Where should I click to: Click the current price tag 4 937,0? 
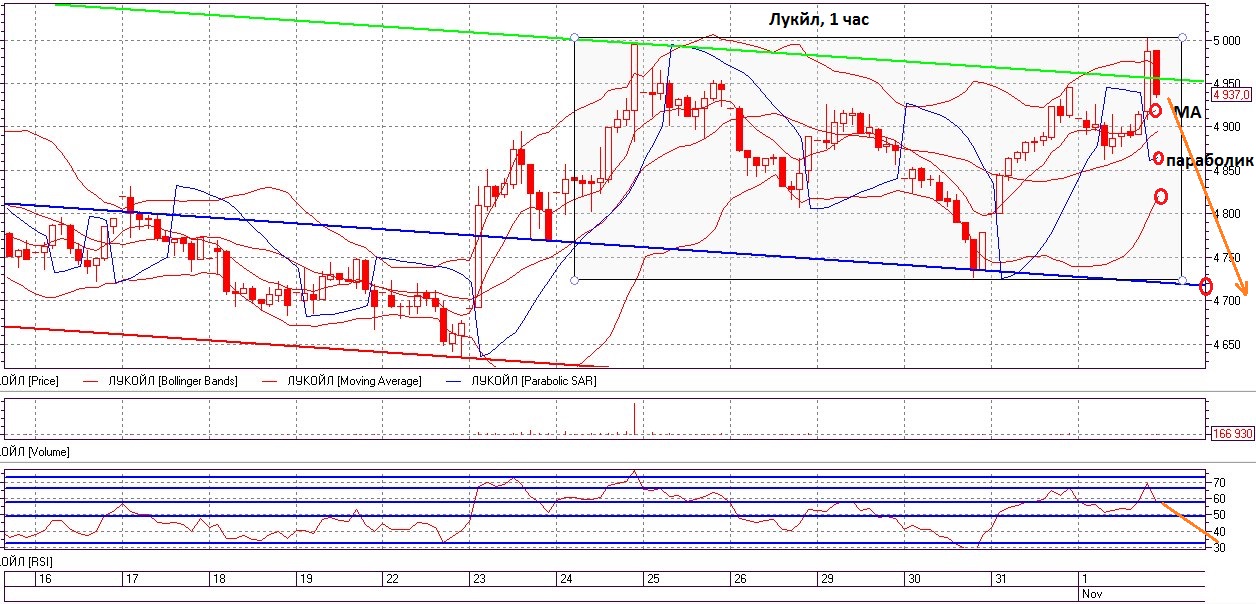click(x=1230, y=94)
